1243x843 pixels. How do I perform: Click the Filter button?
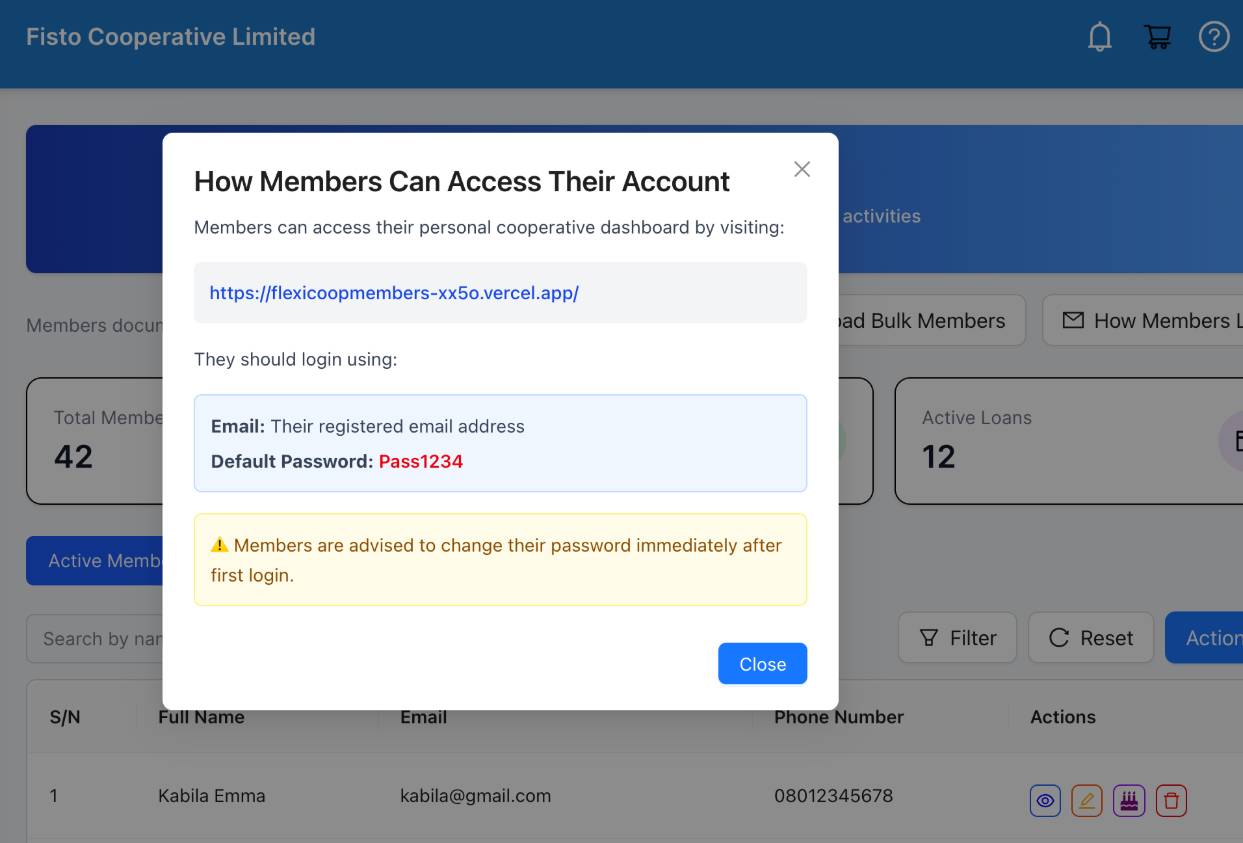click(957, 638)
